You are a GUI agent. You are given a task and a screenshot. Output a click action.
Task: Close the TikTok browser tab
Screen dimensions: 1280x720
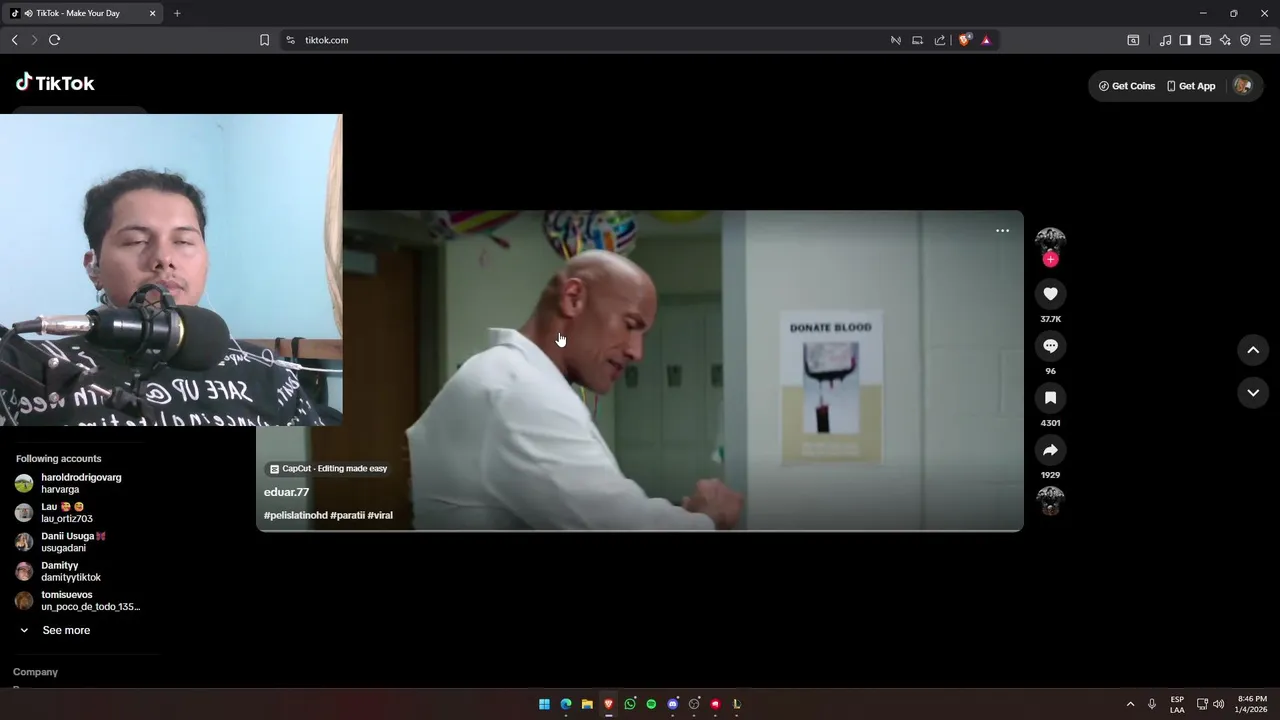pos(152,13)
